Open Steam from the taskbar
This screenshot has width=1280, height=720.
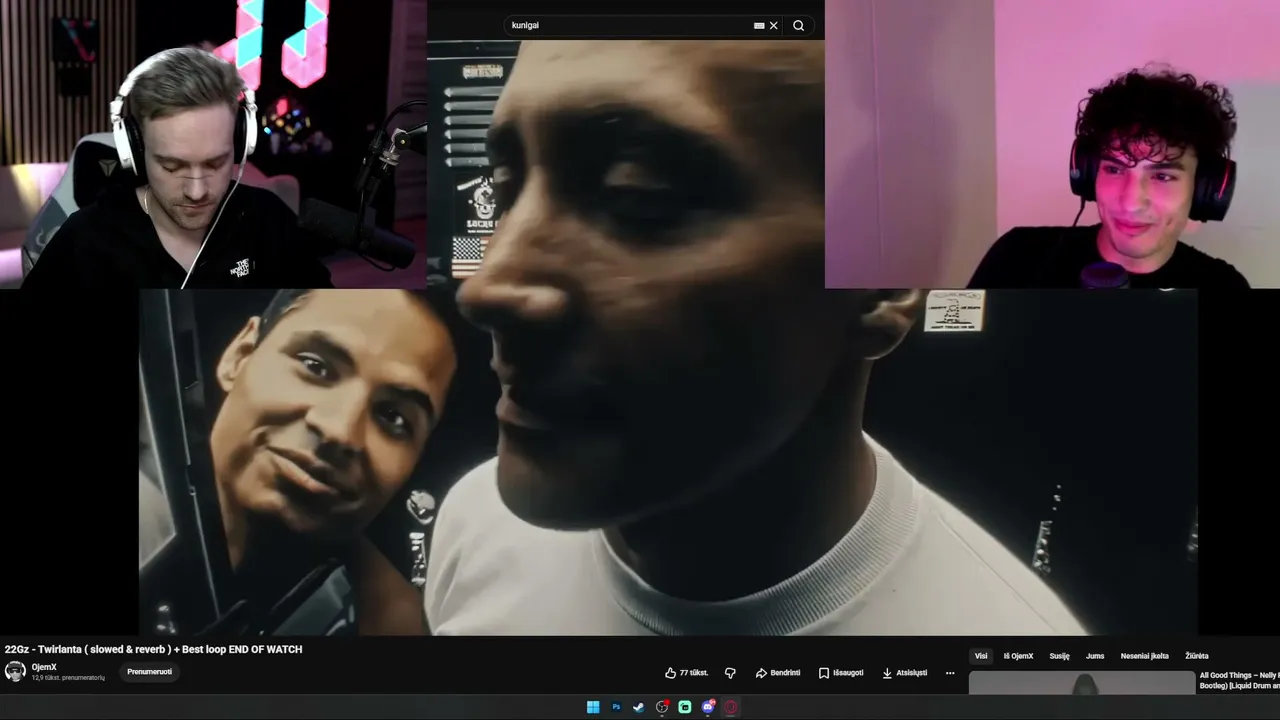(639, 707)
